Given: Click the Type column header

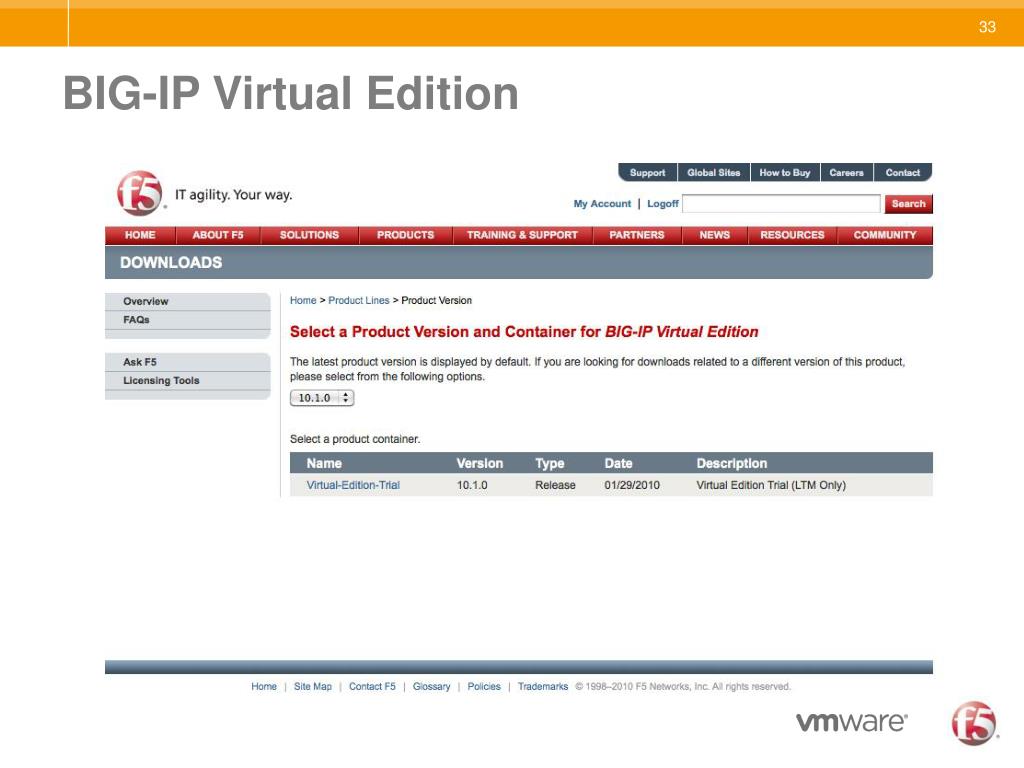Looking at the screenshot, I should 550,463.
